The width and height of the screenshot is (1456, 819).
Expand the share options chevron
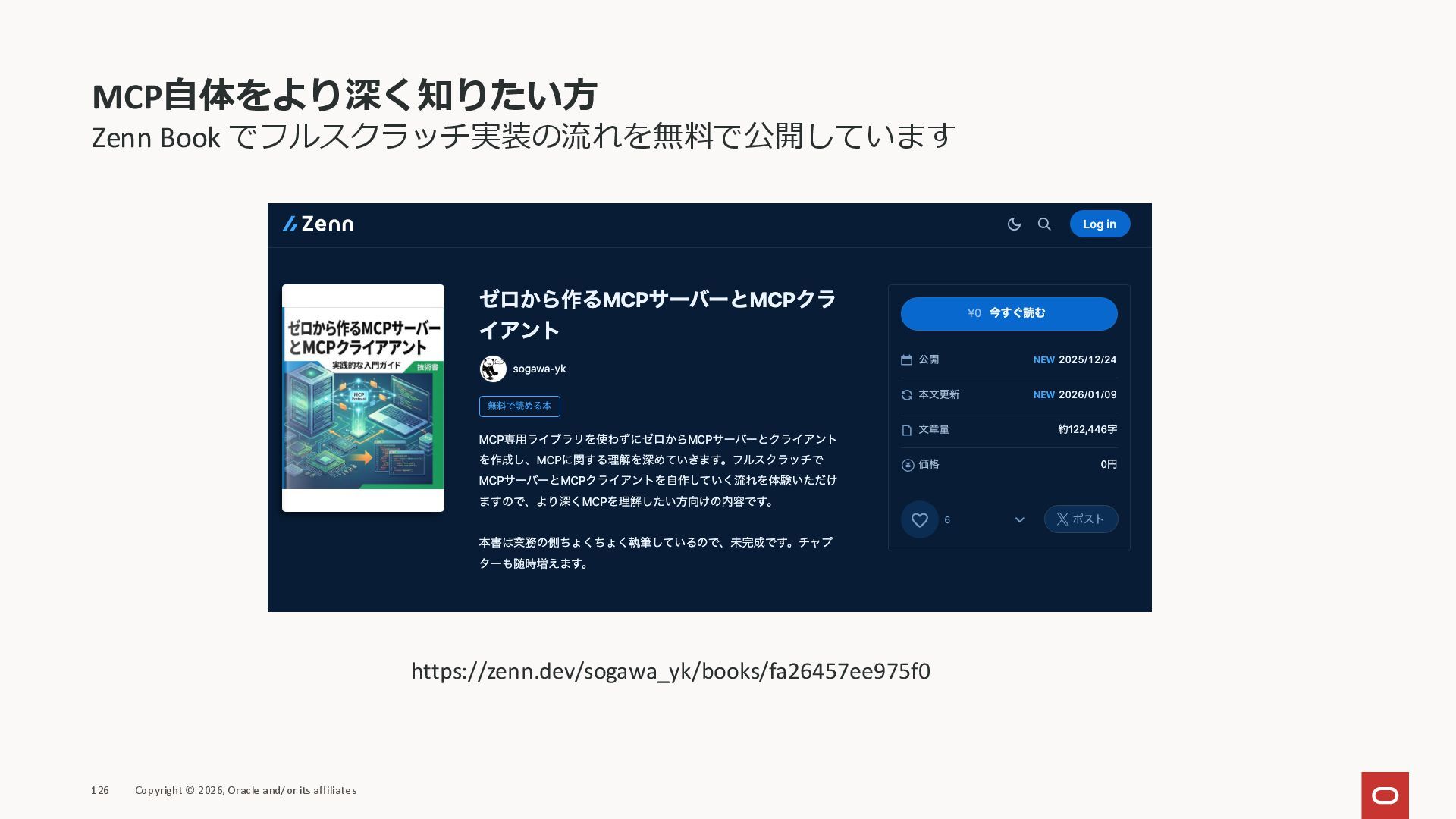(1019, 520)
